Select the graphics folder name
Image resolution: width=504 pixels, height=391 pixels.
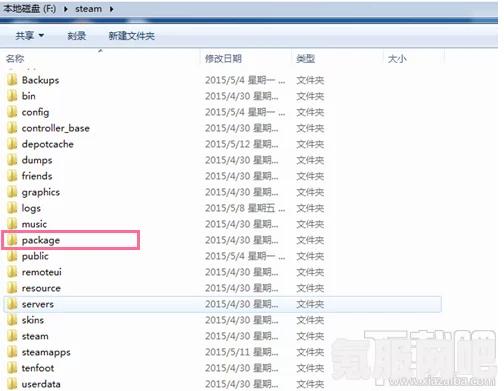(41, 192)
